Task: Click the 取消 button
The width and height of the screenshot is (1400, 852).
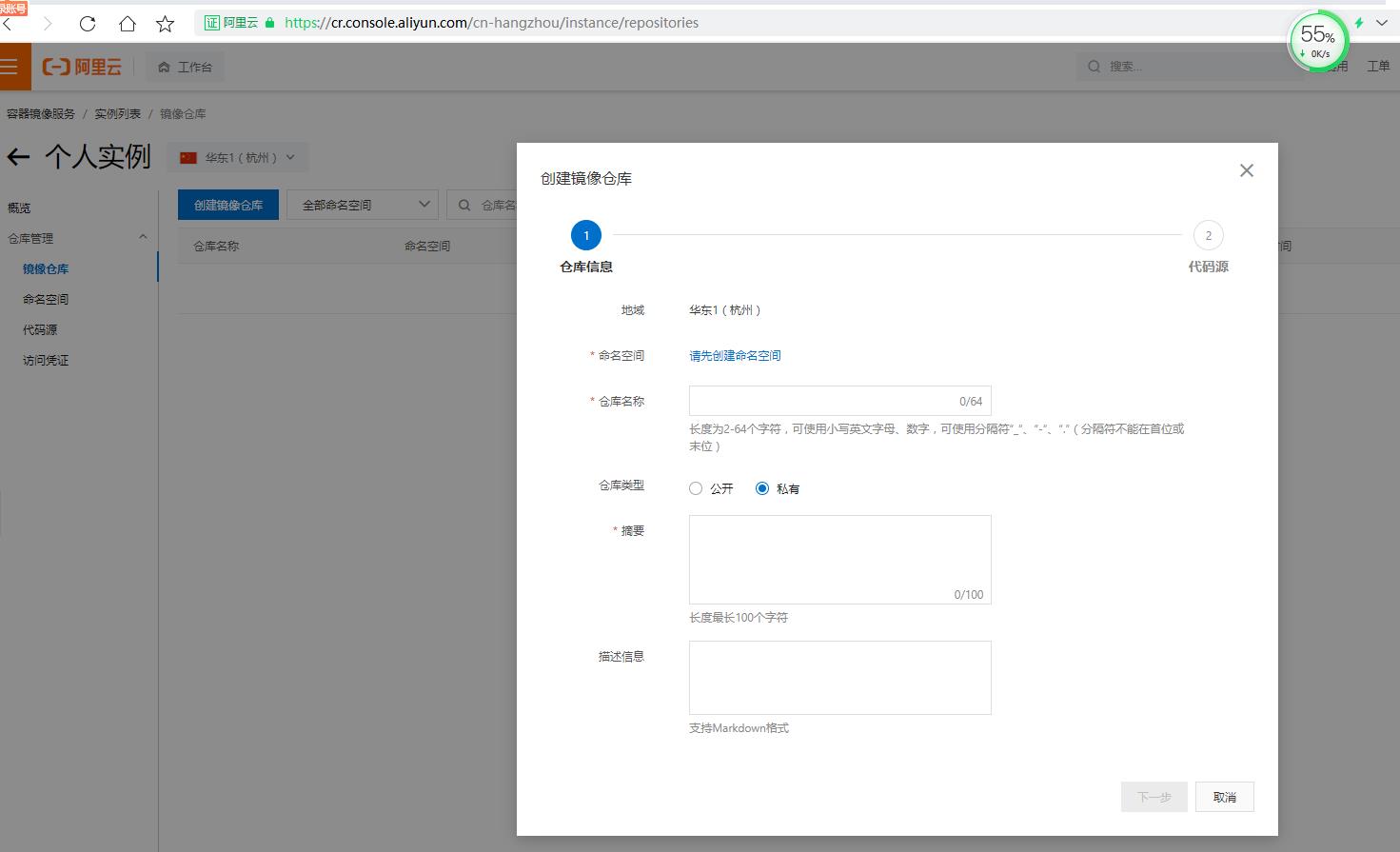Action: pyautogui.click(x=1225, y=797)
